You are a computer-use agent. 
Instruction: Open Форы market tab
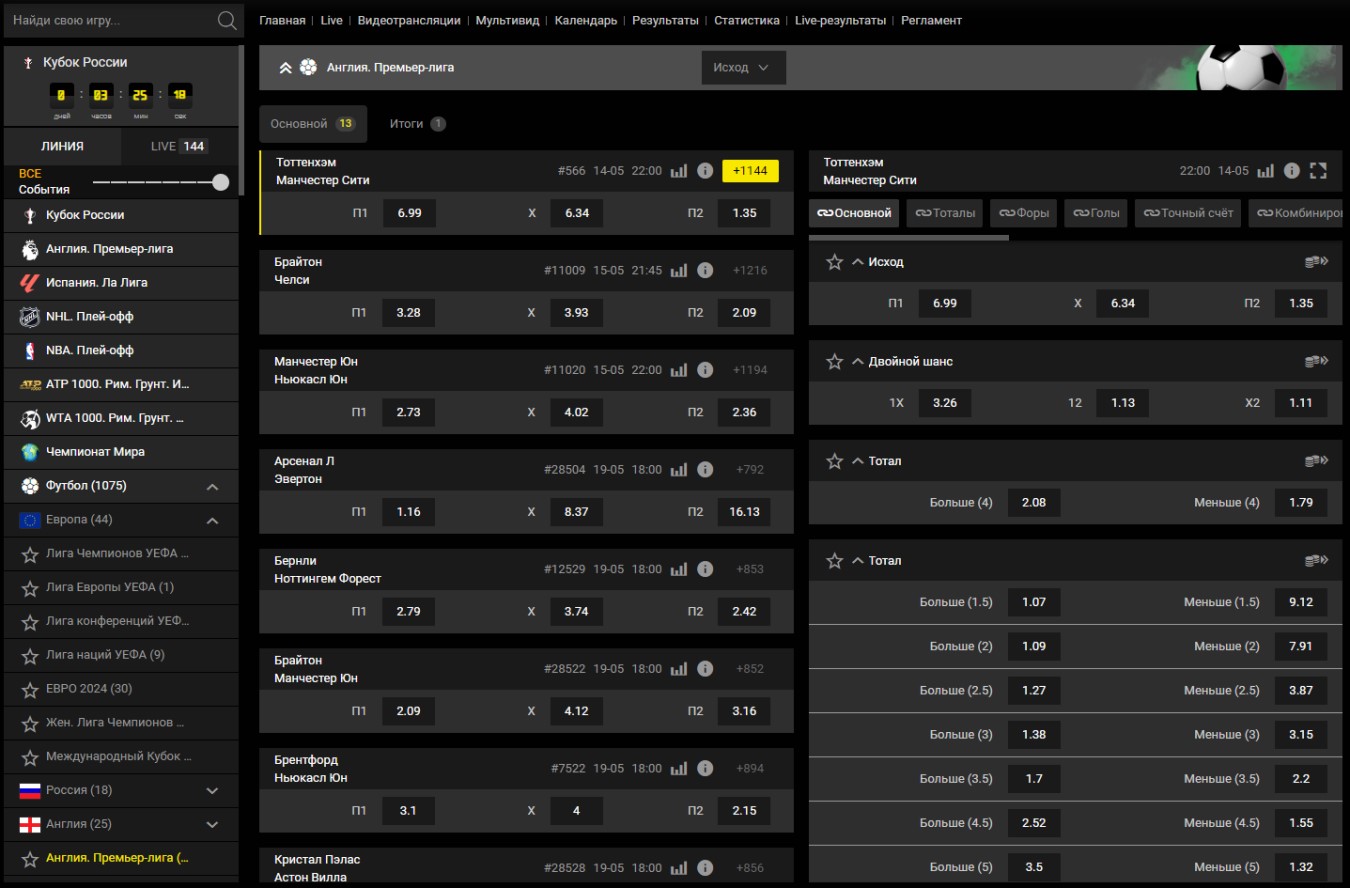point(1024,213)
